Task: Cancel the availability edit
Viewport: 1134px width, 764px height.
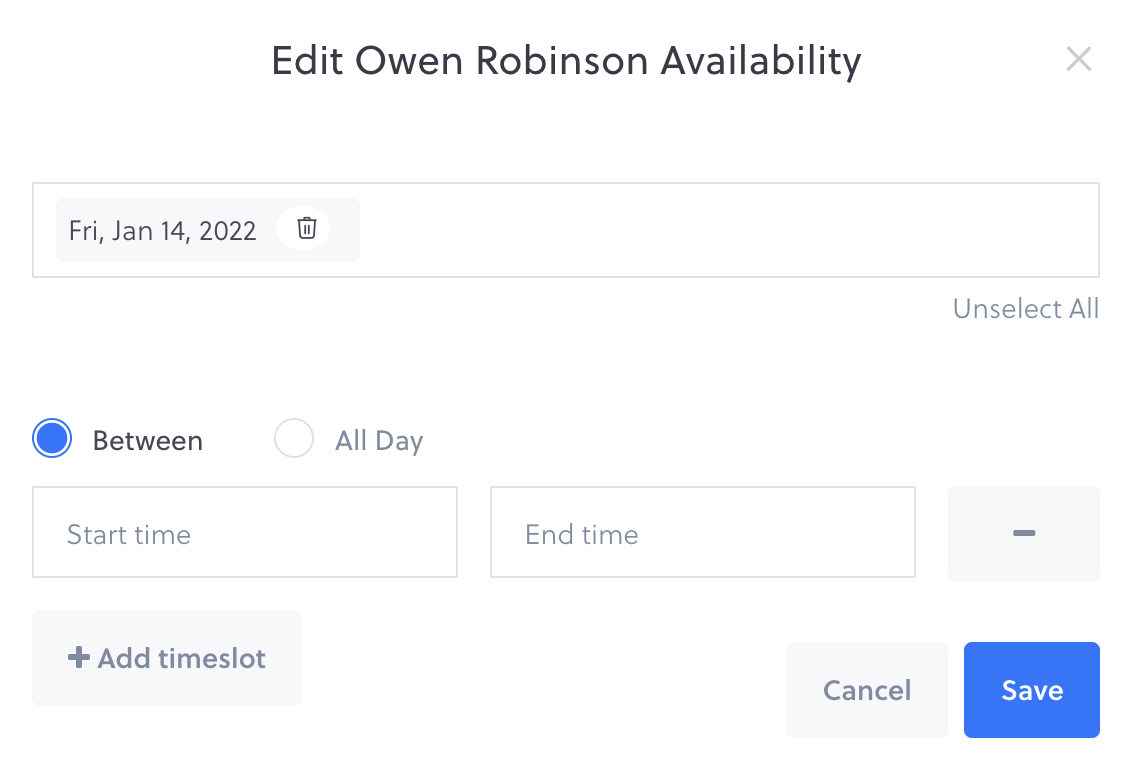Action: tap(866, 690)
